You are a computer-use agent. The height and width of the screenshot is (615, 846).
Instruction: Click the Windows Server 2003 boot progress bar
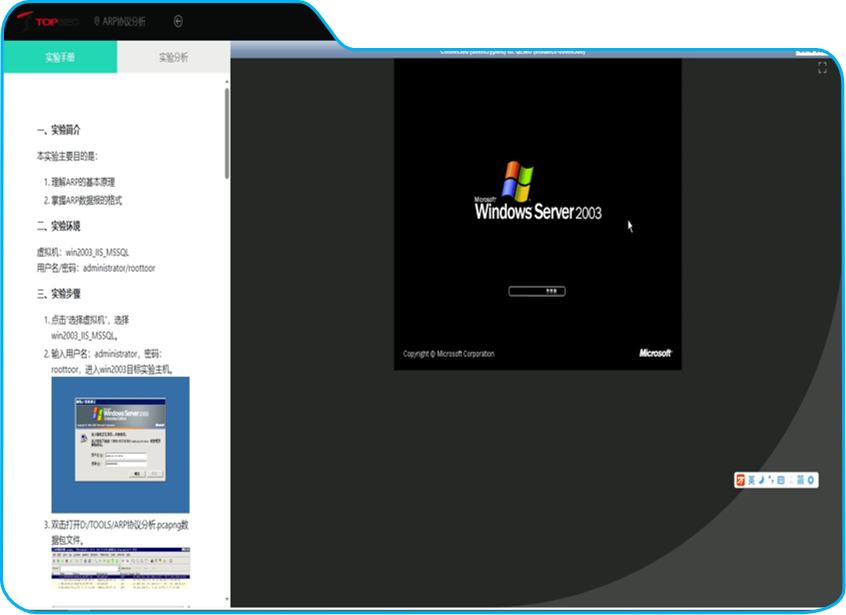(x=537, y=291)
